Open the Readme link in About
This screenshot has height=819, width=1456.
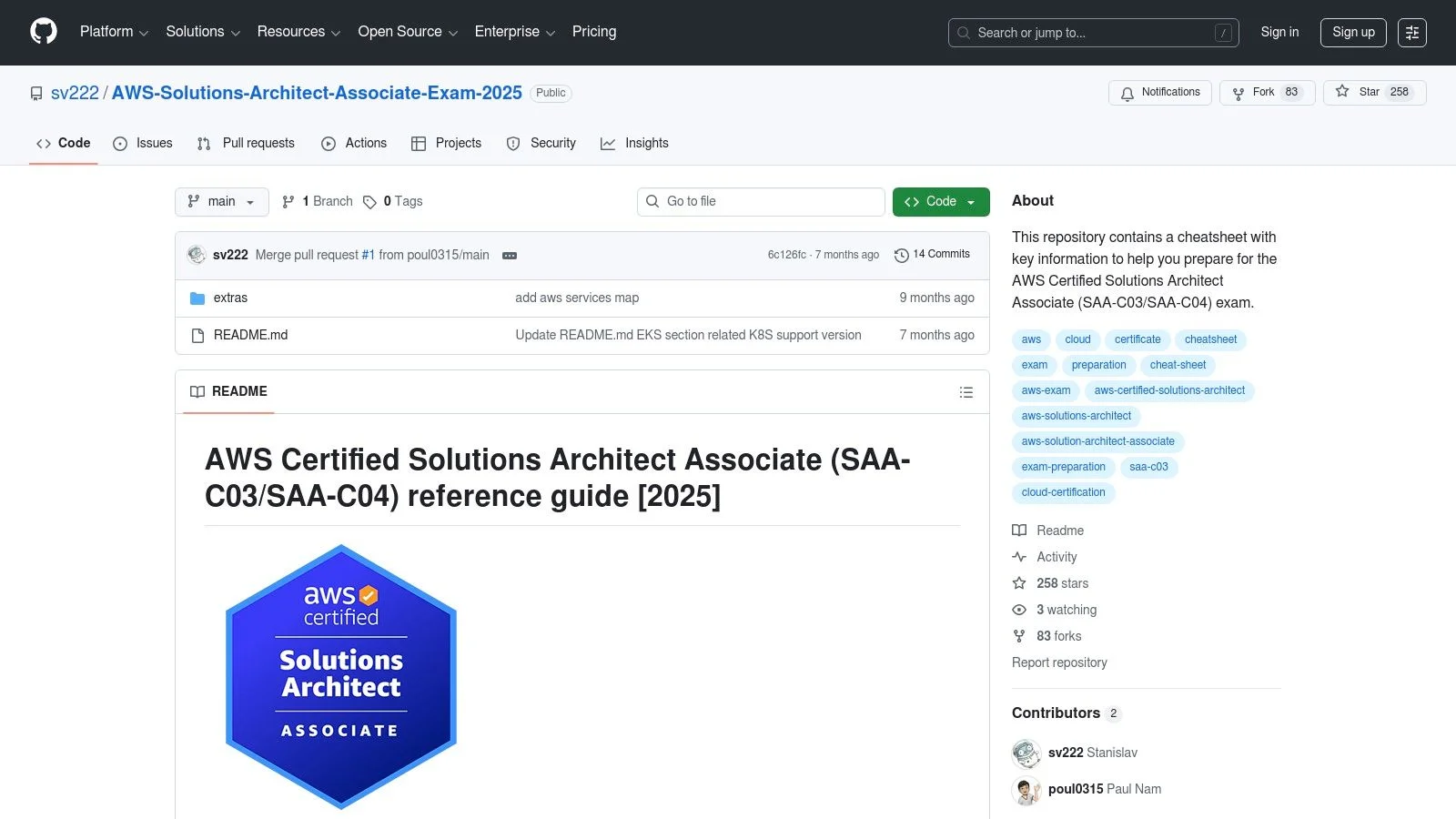[x=1048, y=531]
